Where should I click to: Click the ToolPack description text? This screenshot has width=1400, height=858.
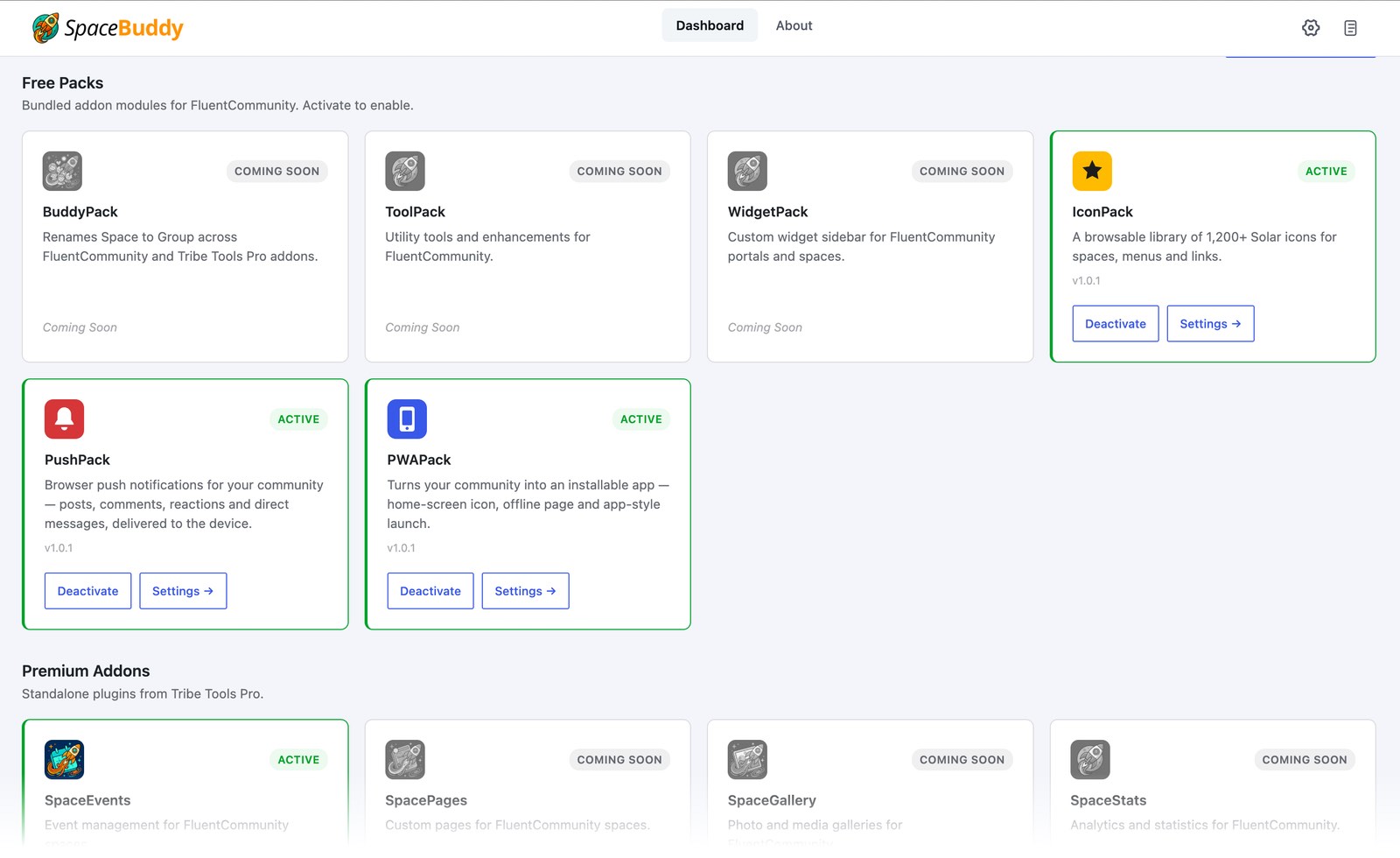(x=487, y=247)
